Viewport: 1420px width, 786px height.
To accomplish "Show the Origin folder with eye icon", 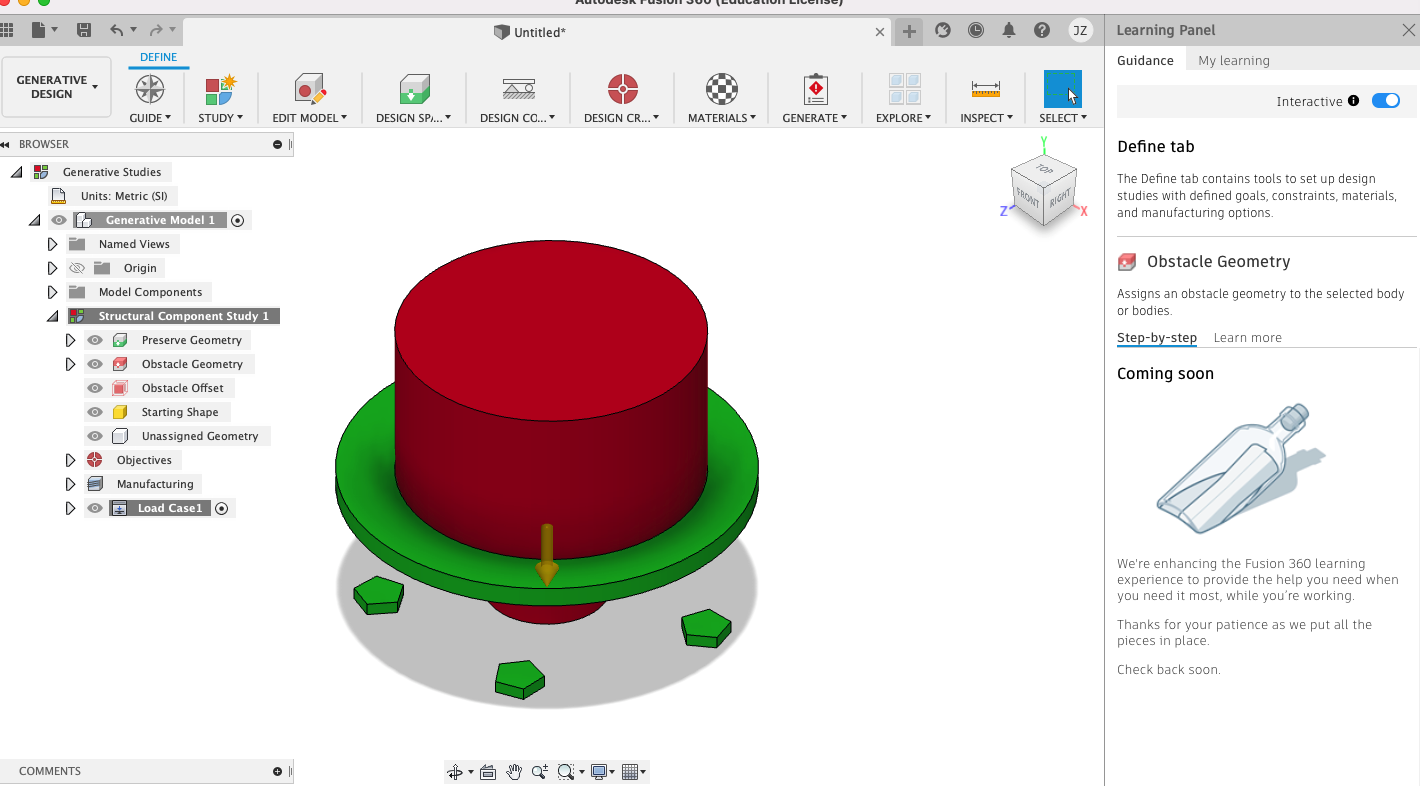I will 77,268.
